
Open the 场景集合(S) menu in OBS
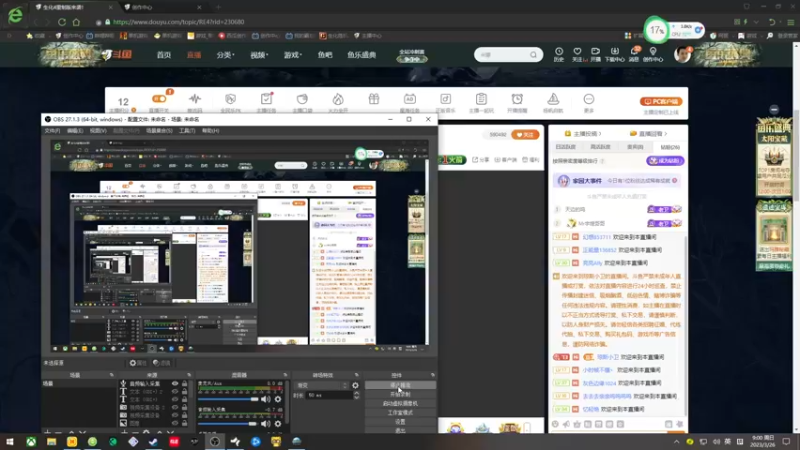(159, 131)
